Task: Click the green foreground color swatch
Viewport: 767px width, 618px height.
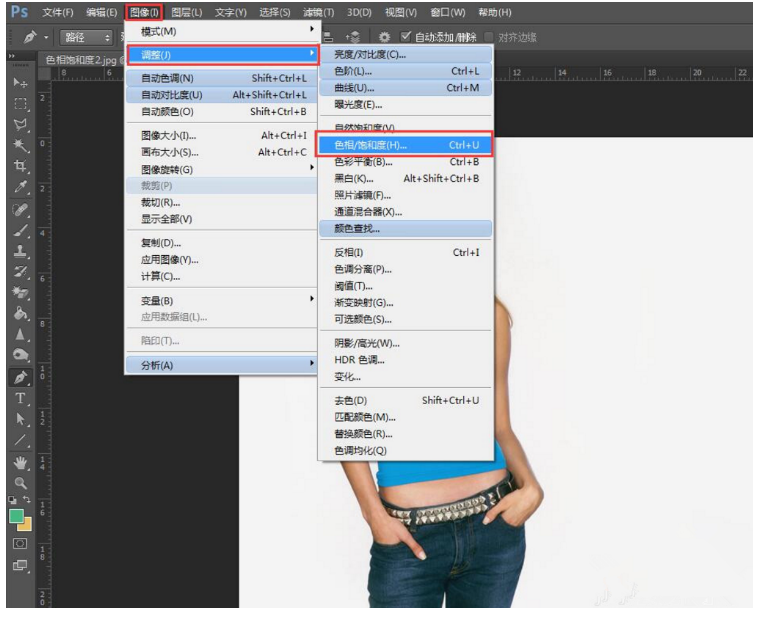Action: coord(17,516)
